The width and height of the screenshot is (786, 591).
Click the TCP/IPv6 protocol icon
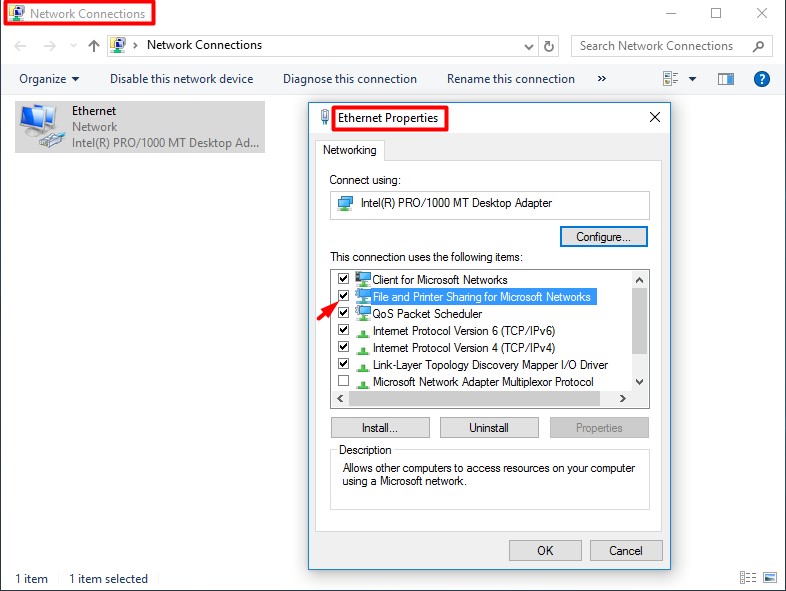tap(363, 333)
